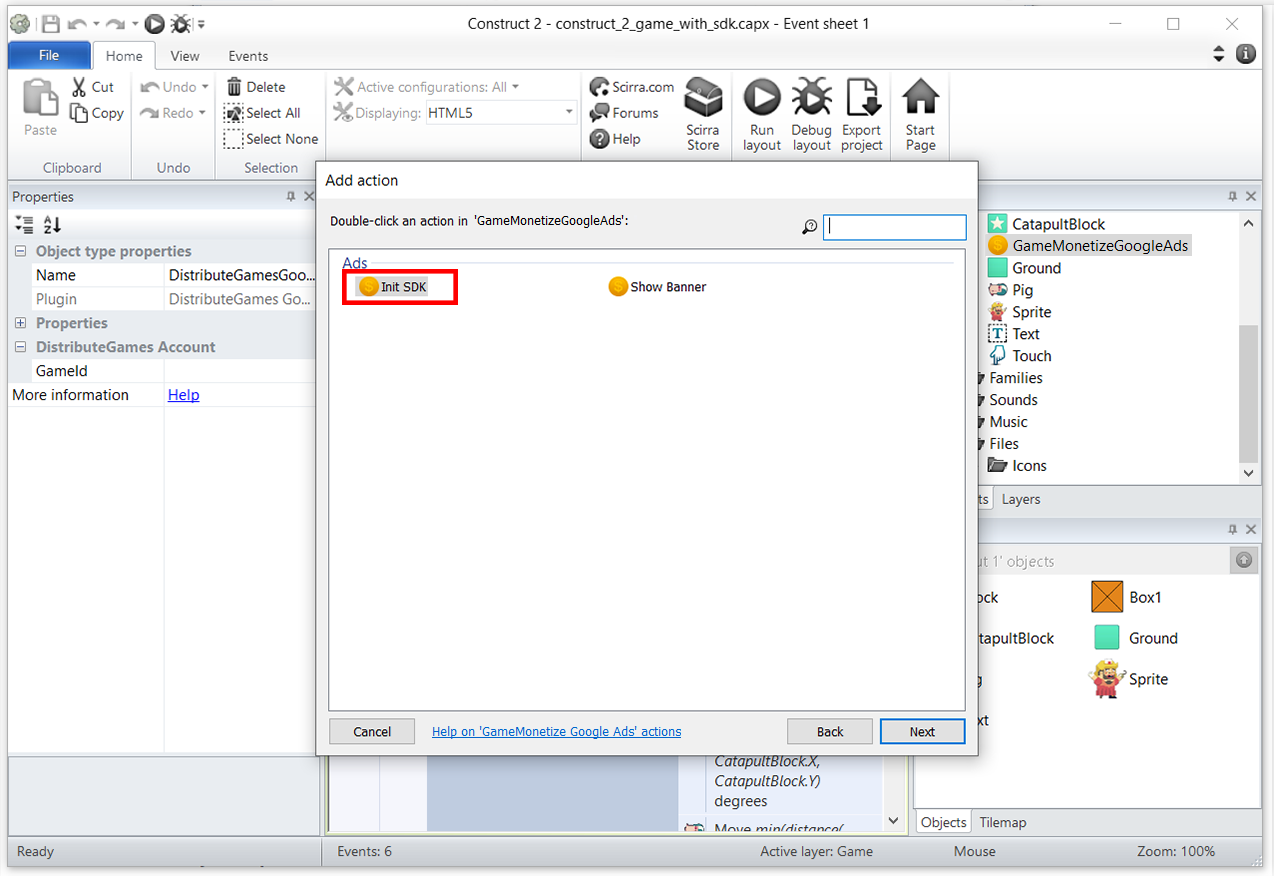The height and width of the screenshot is (876, 1274).
Task: Switch to the Layers tab
Action: pos(1020,499)
